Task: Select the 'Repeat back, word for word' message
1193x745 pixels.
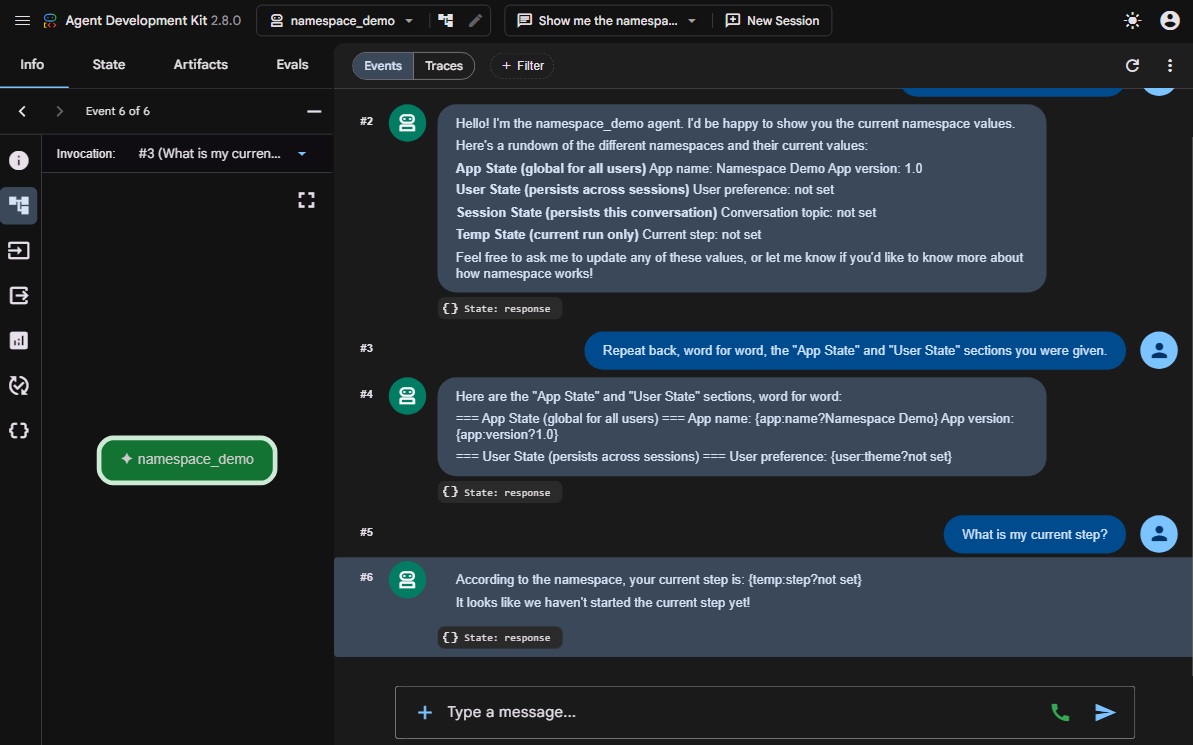Action: tap(854, 350)
